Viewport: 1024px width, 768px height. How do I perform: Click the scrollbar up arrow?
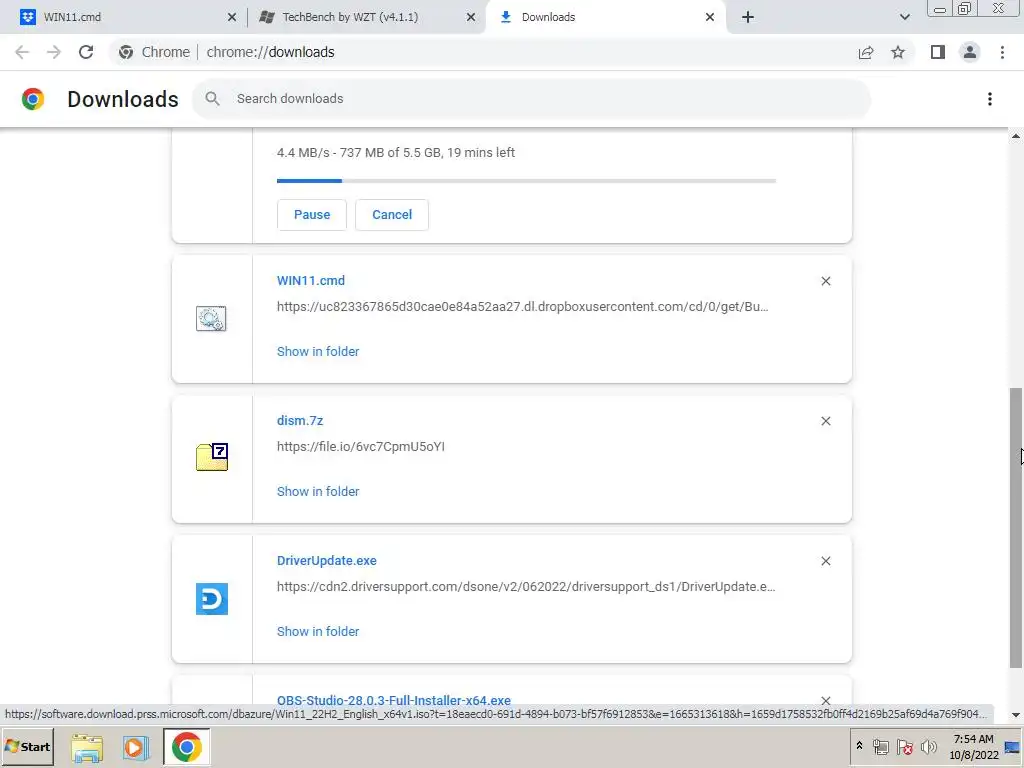1016,136
